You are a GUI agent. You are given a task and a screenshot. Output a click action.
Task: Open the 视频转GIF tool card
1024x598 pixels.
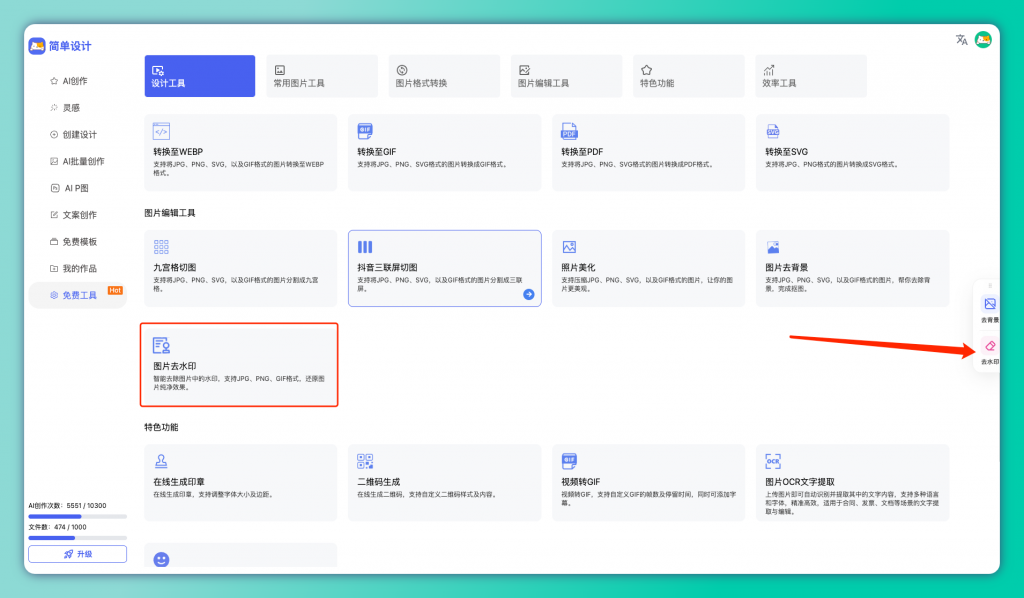point(648,482)
